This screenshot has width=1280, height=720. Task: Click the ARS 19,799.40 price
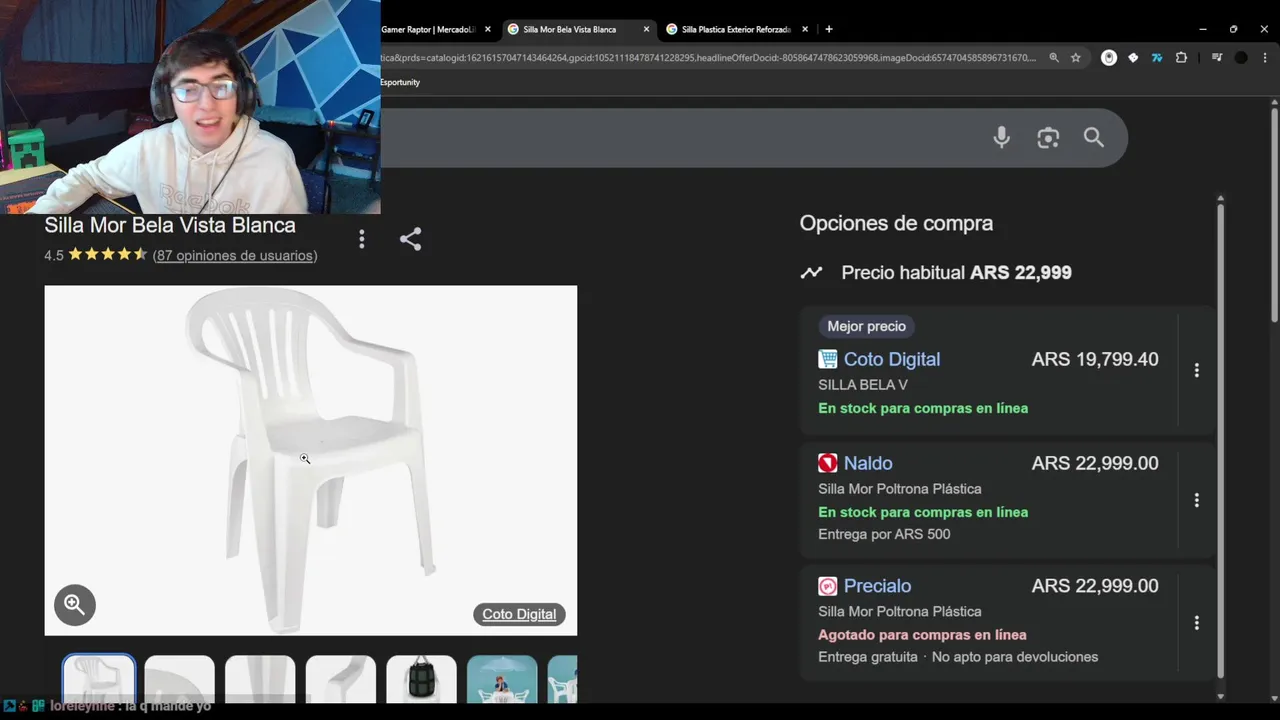(1095, 359)
